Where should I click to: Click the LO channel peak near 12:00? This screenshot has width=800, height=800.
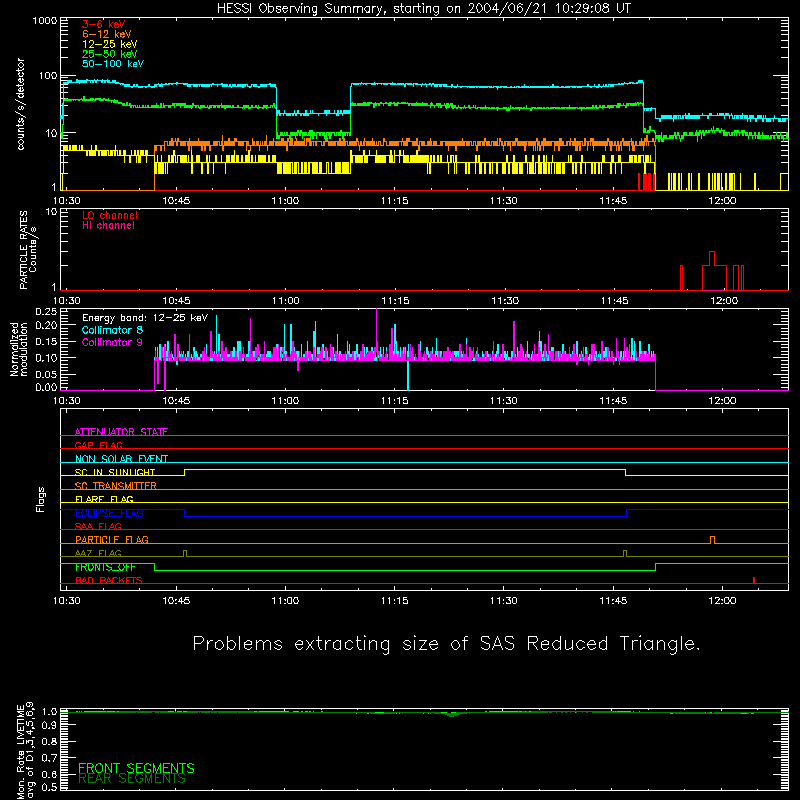pyautogui.click(x=712, y=258)
